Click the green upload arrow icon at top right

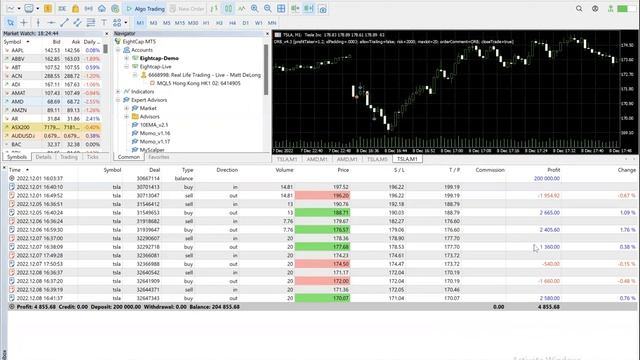611,9
